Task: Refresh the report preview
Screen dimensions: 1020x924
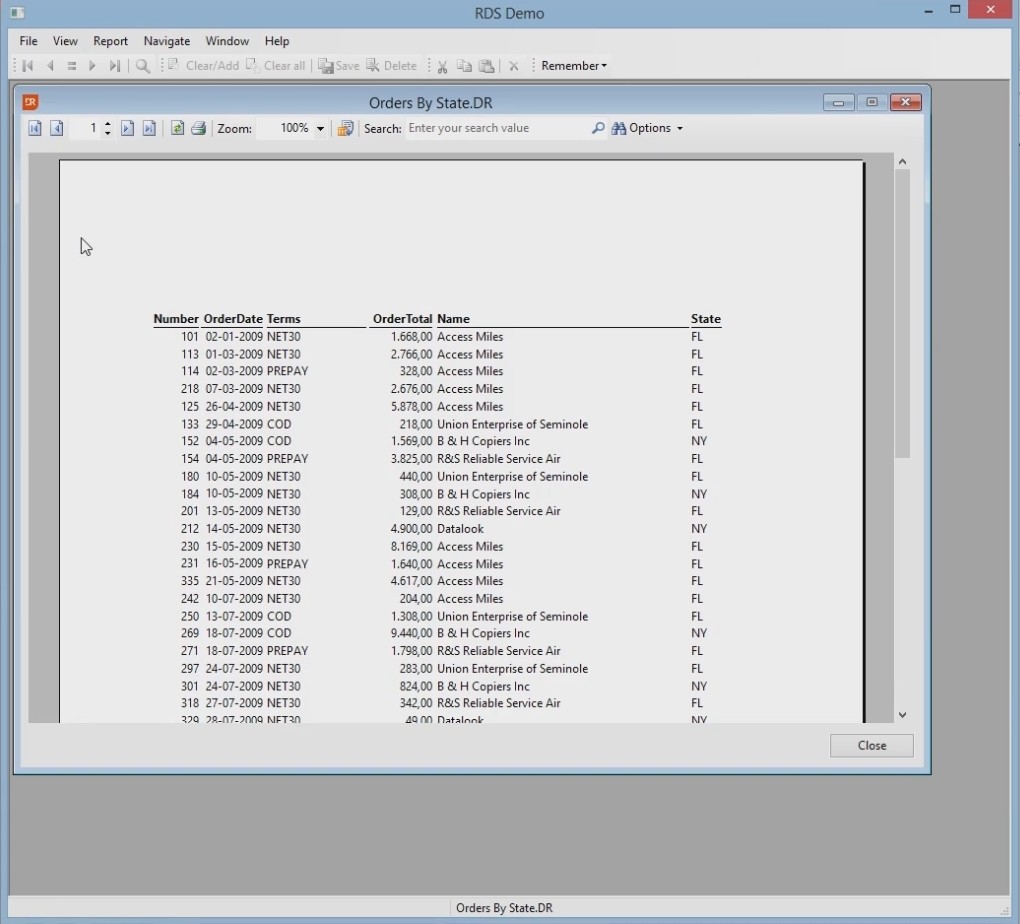Action: click(x=177, y=128)
